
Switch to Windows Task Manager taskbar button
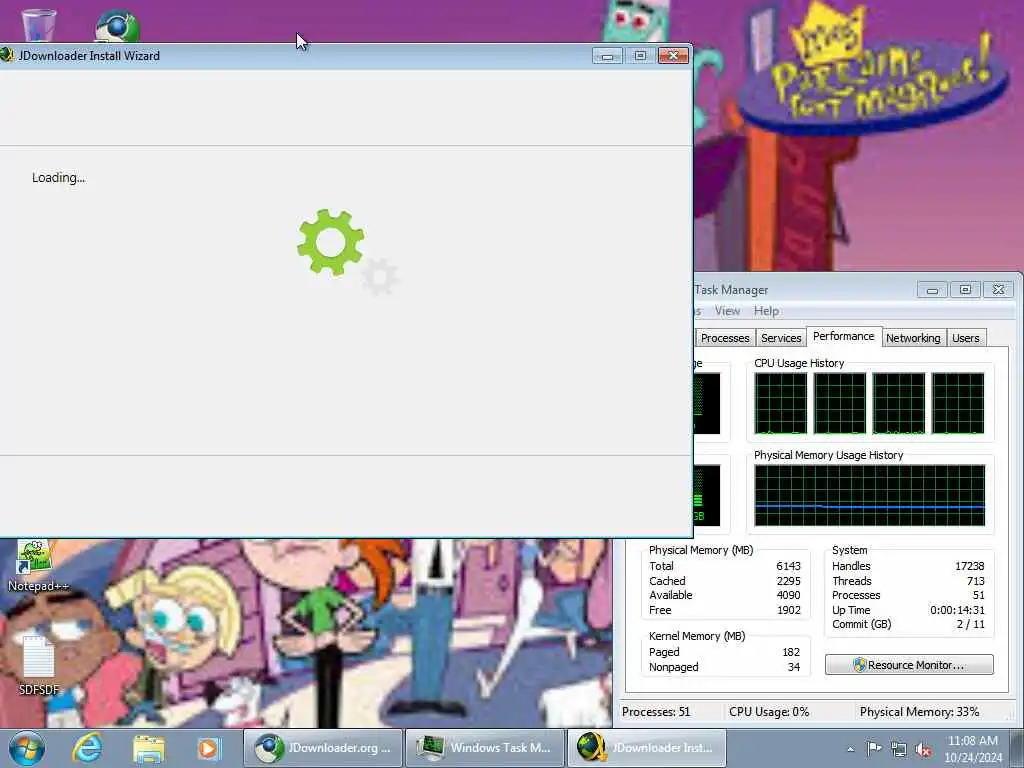coord(485,748)
